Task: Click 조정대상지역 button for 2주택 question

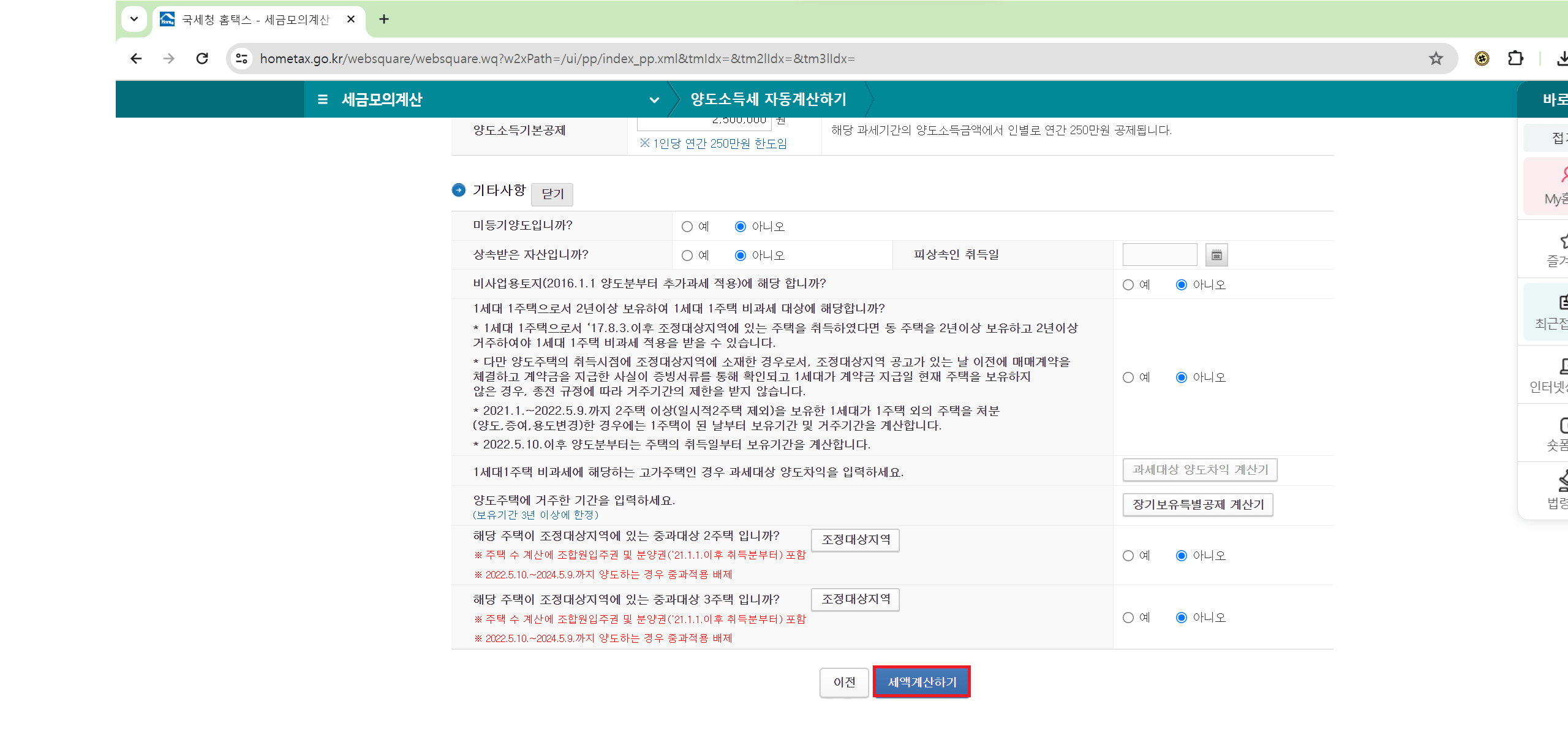Action: click(855, 540)
